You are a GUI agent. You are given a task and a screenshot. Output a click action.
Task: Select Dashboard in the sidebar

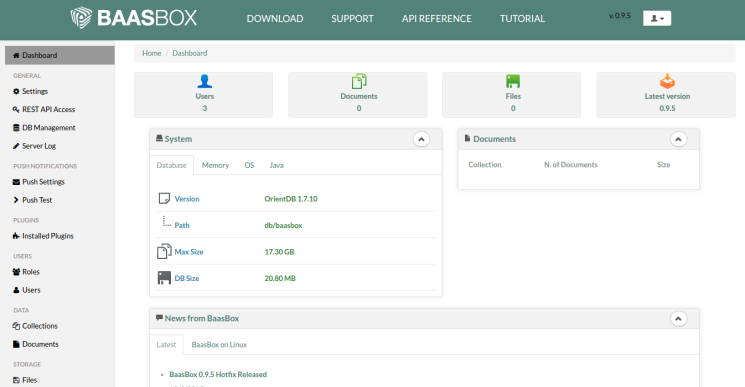(x=59, y=55)
